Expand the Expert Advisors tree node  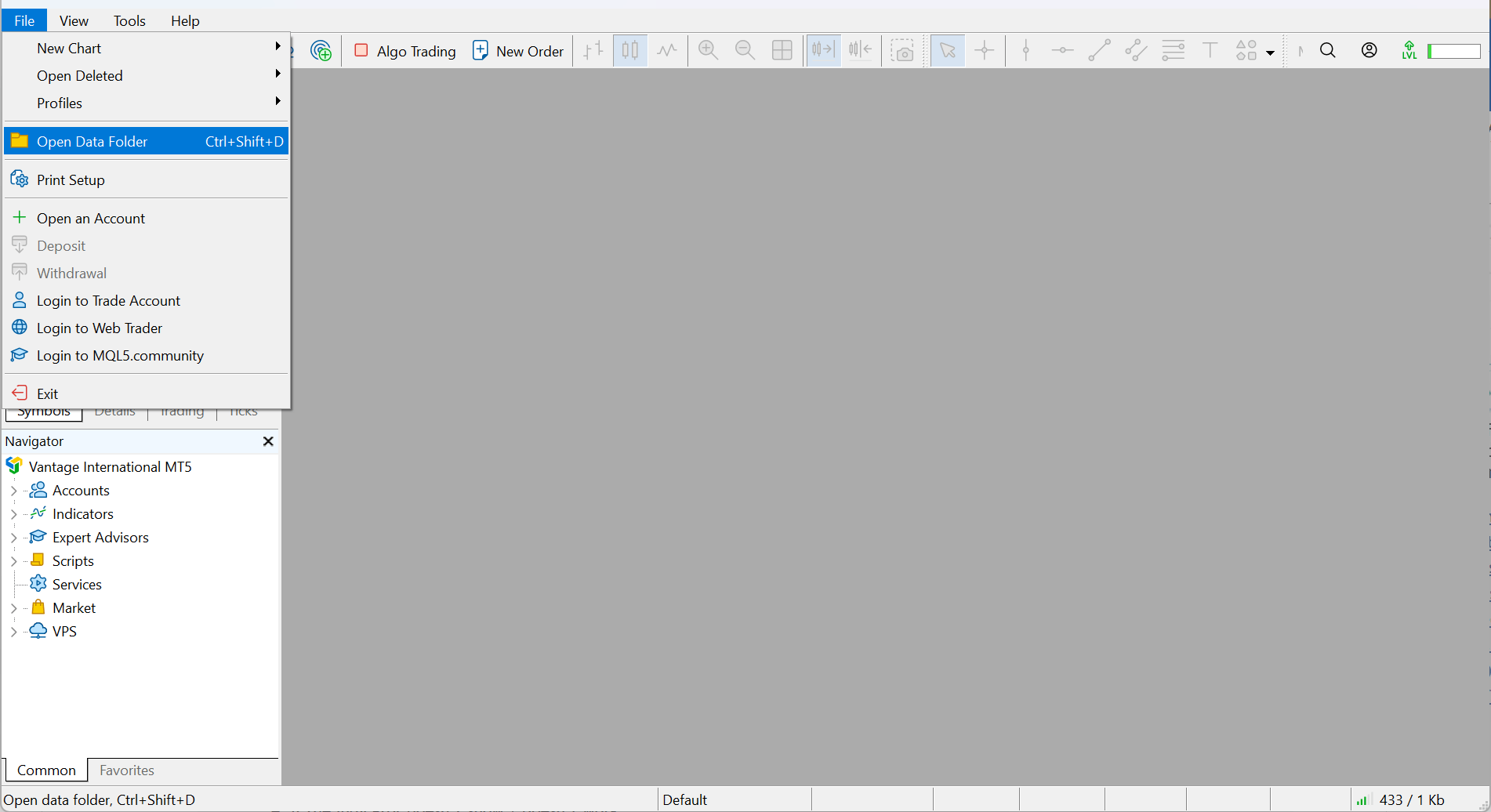(x=13, y=538)
